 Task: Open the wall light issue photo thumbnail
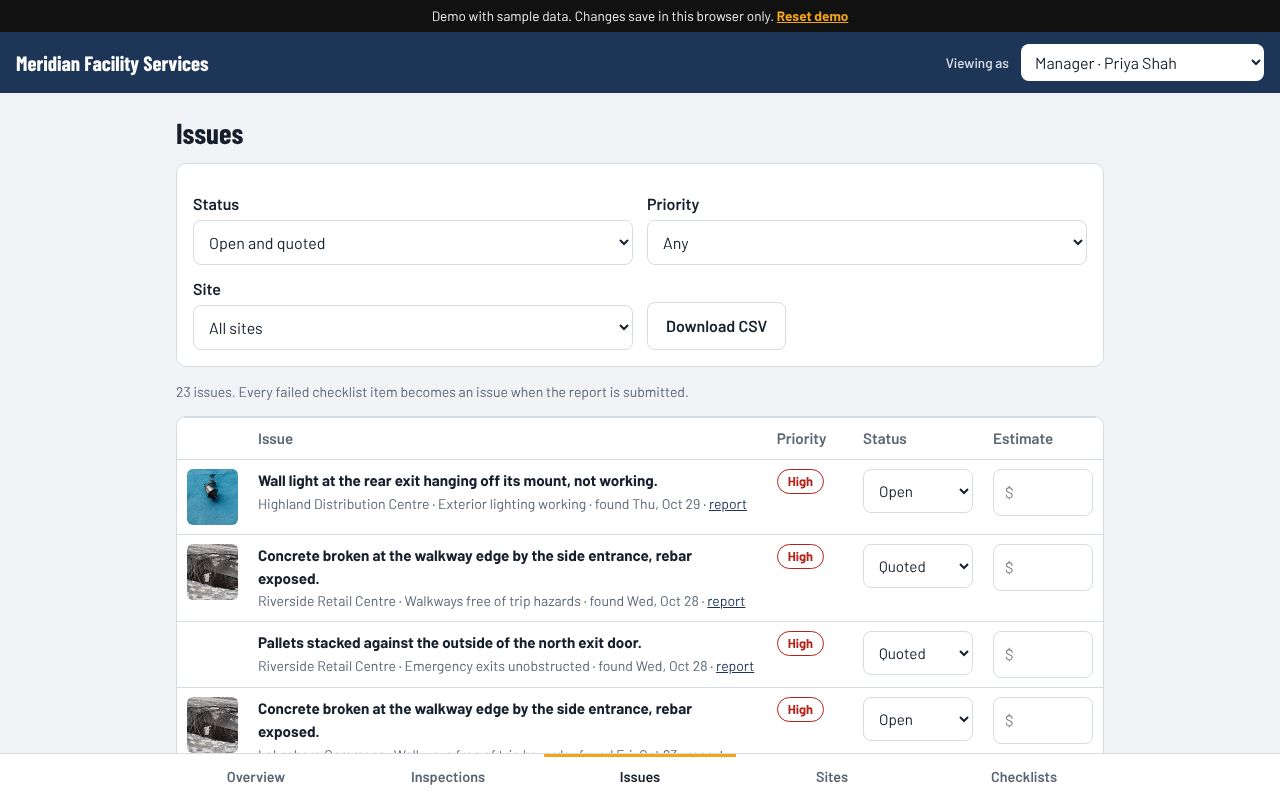[212, 497]
